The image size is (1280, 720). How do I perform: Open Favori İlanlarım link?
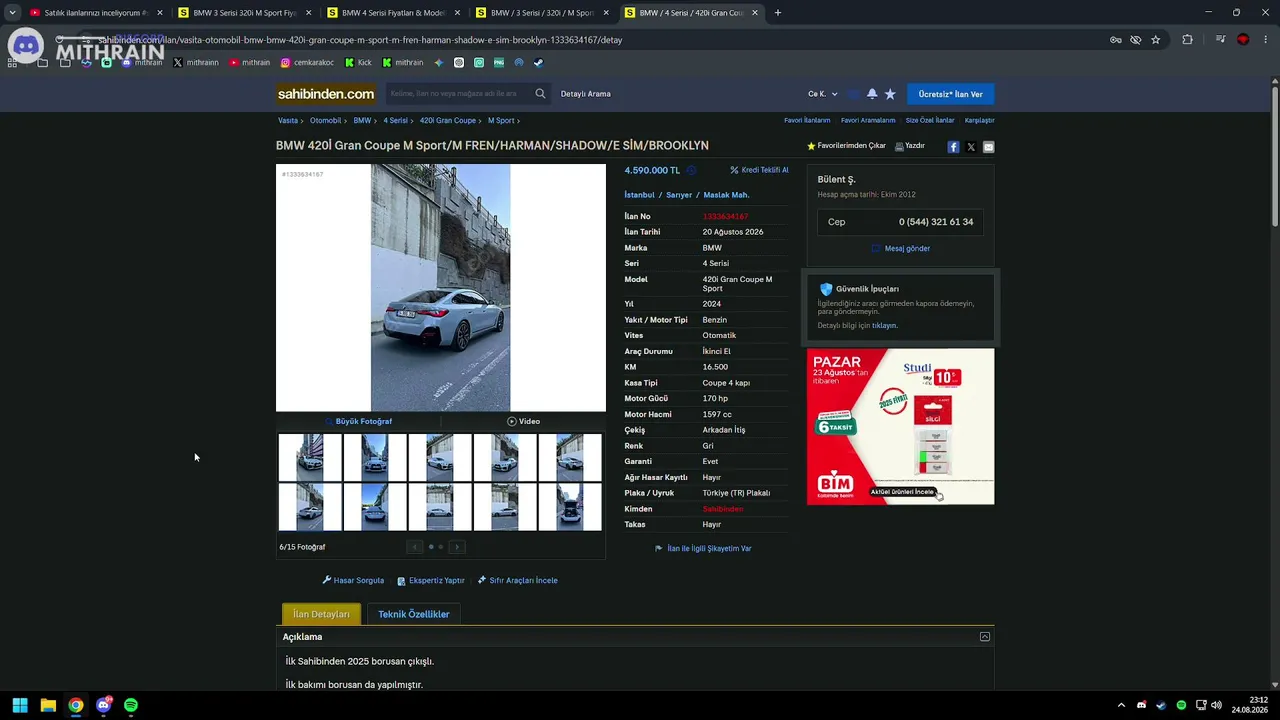tap(807, 120)
